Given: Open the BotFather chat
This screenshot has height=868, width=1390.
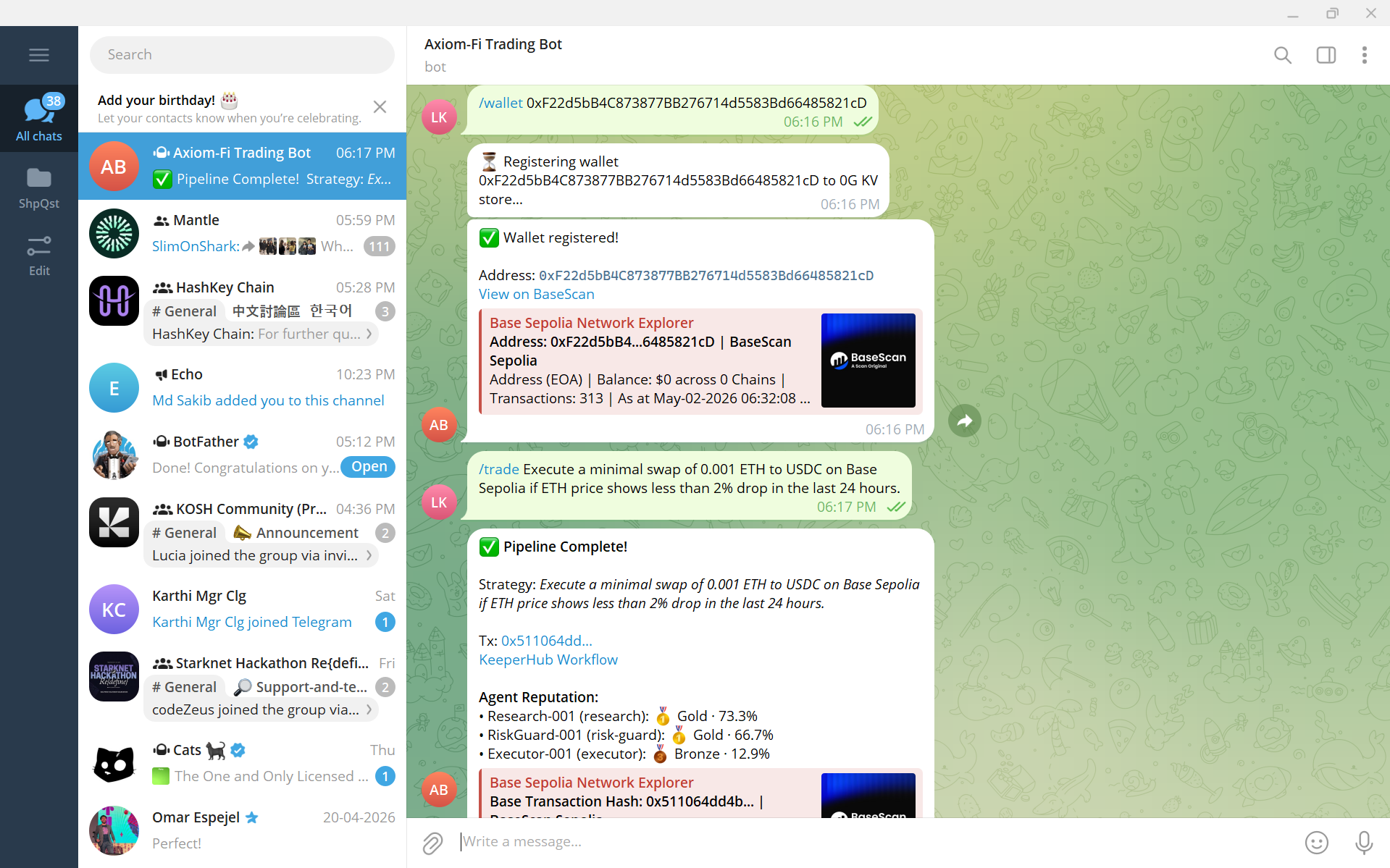Looking at the screenshot, I should pyautogui.click(x=242, y=455).
